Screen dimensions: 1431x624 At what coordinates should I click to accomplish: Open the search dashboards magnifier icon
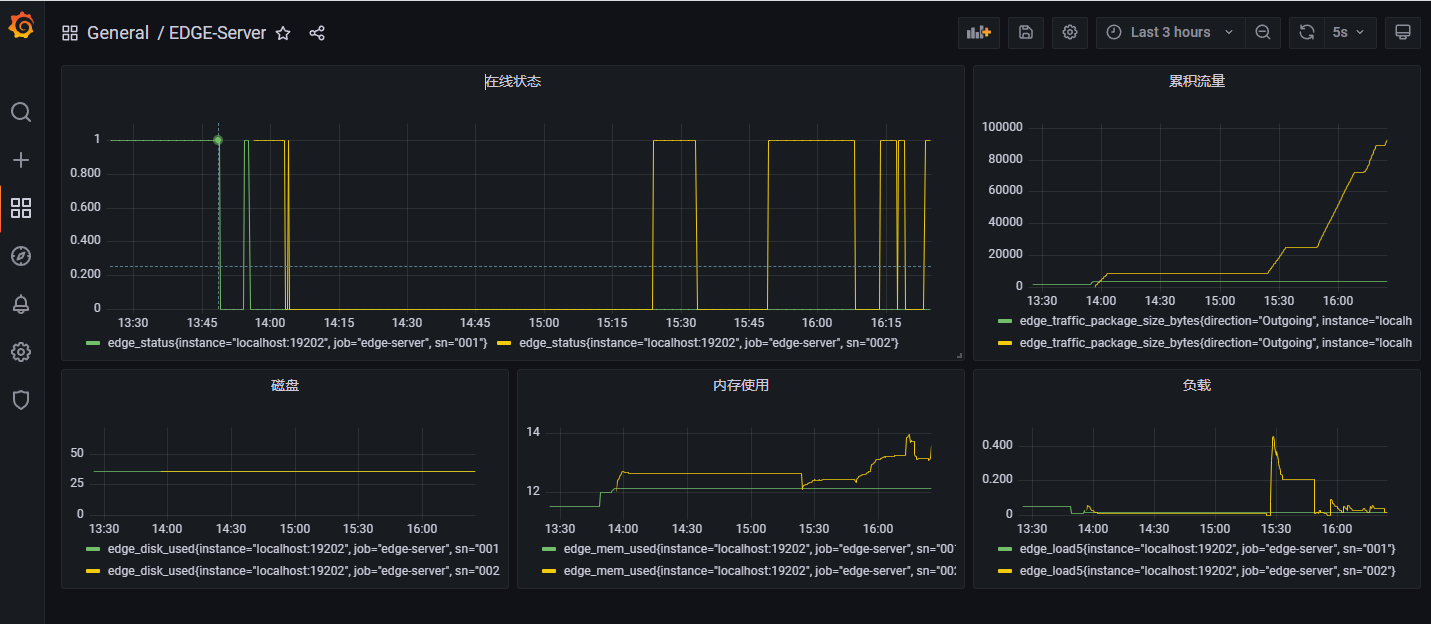point(21,111)
